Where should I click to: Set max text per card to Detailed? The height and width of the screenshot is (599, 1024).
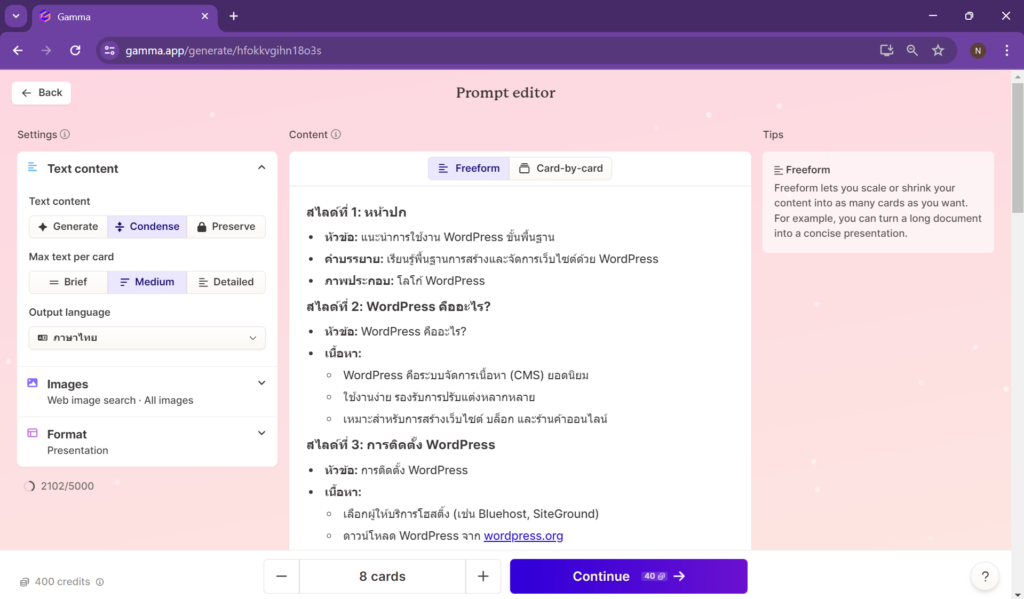coord(226,282)
